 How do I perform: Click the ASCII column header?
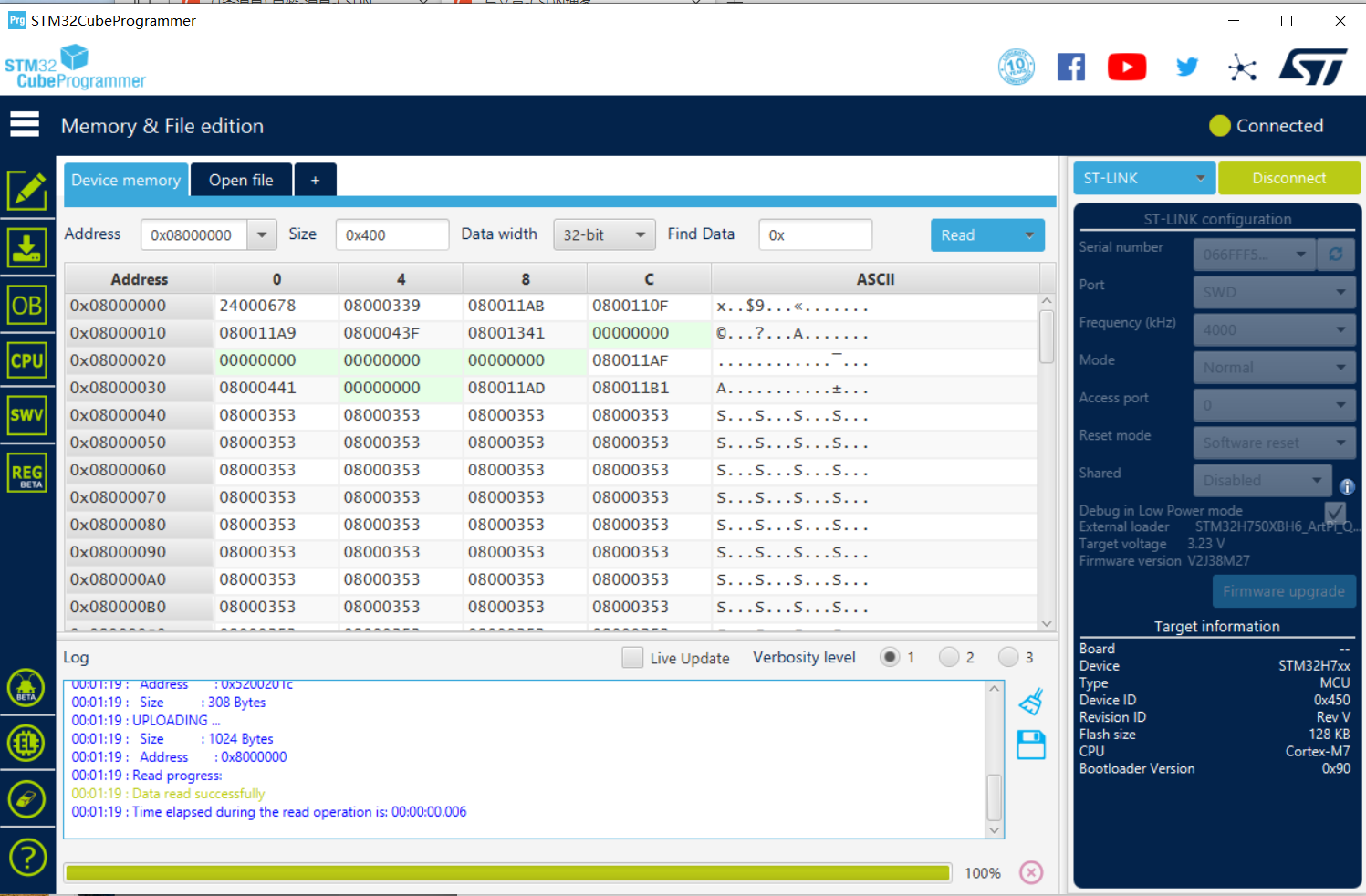click(875, 279)
